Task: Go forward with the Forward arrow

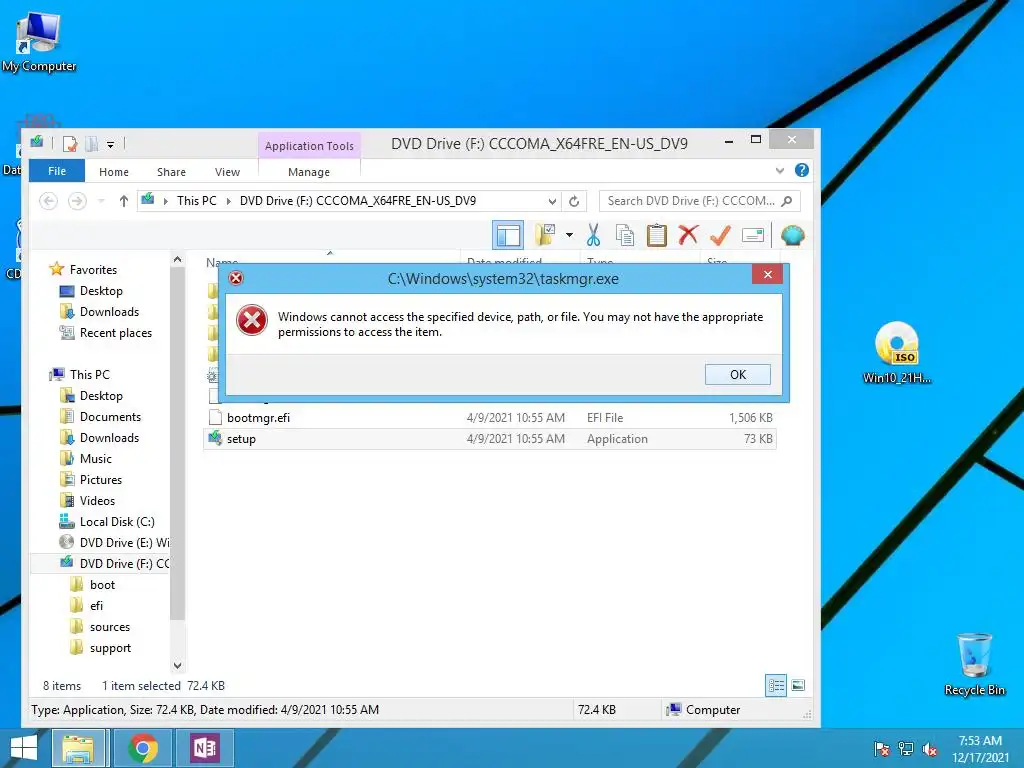Action: 77,201
